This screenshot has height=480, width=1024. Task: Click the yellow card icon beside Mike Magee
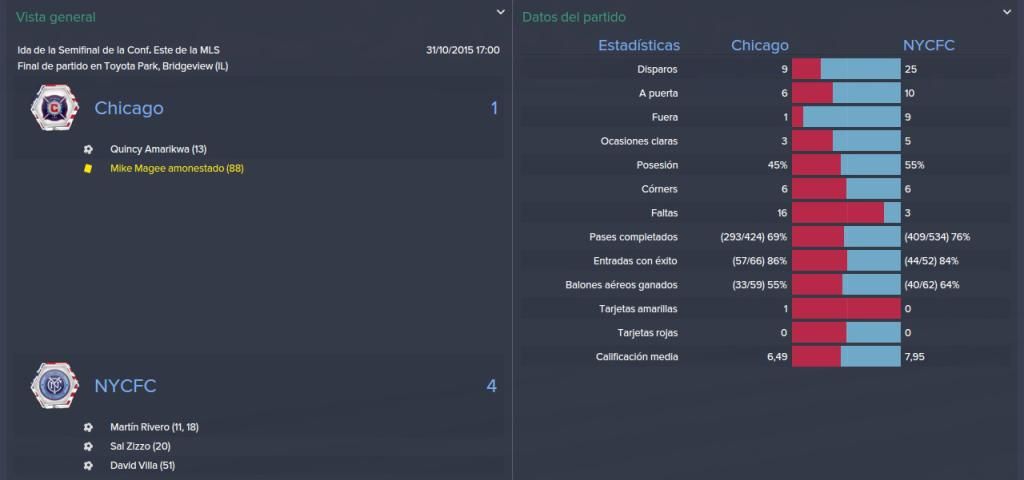coord(89,168)
